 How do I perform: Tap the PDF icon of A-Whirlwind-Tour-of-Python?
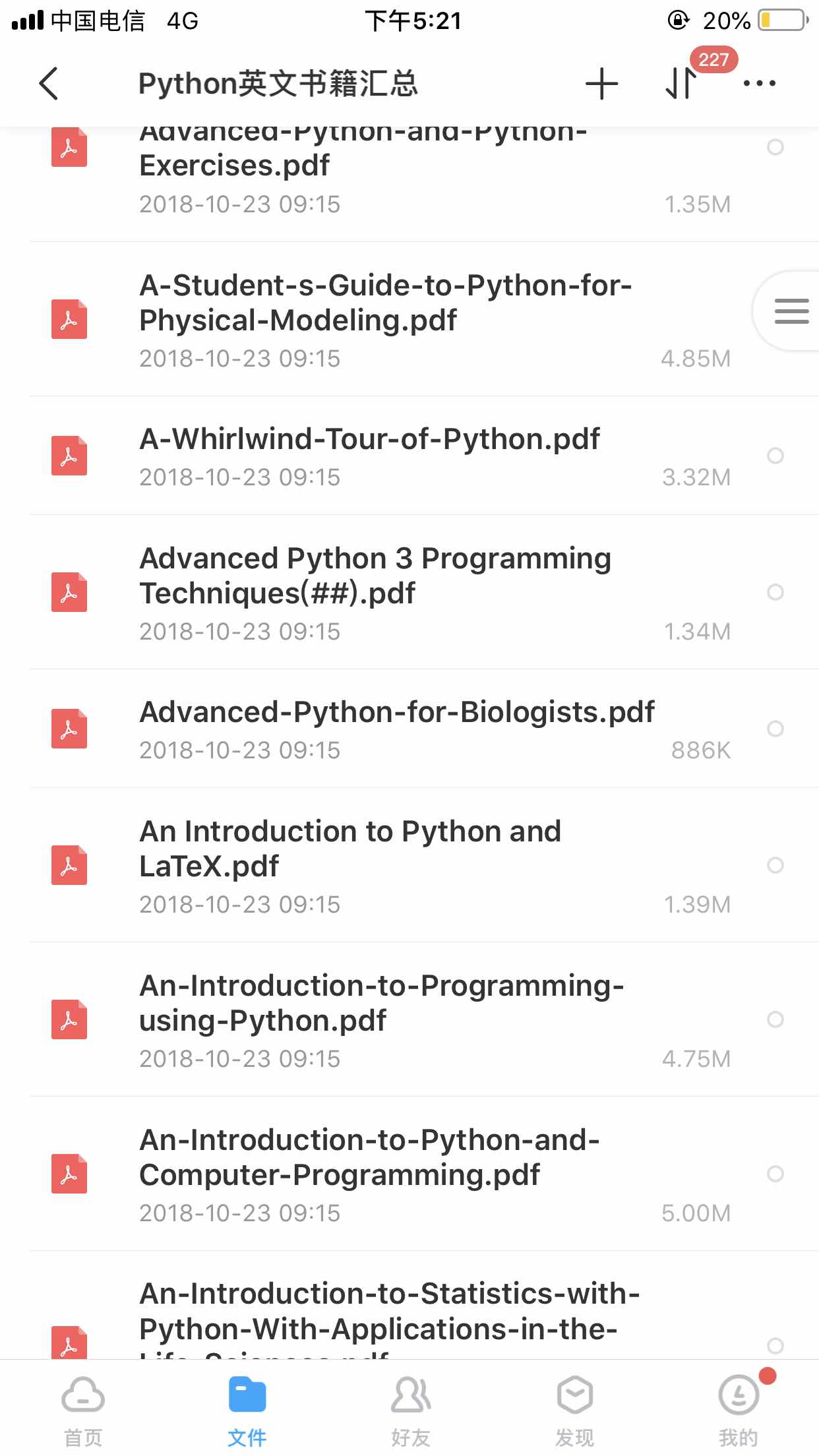69,456
